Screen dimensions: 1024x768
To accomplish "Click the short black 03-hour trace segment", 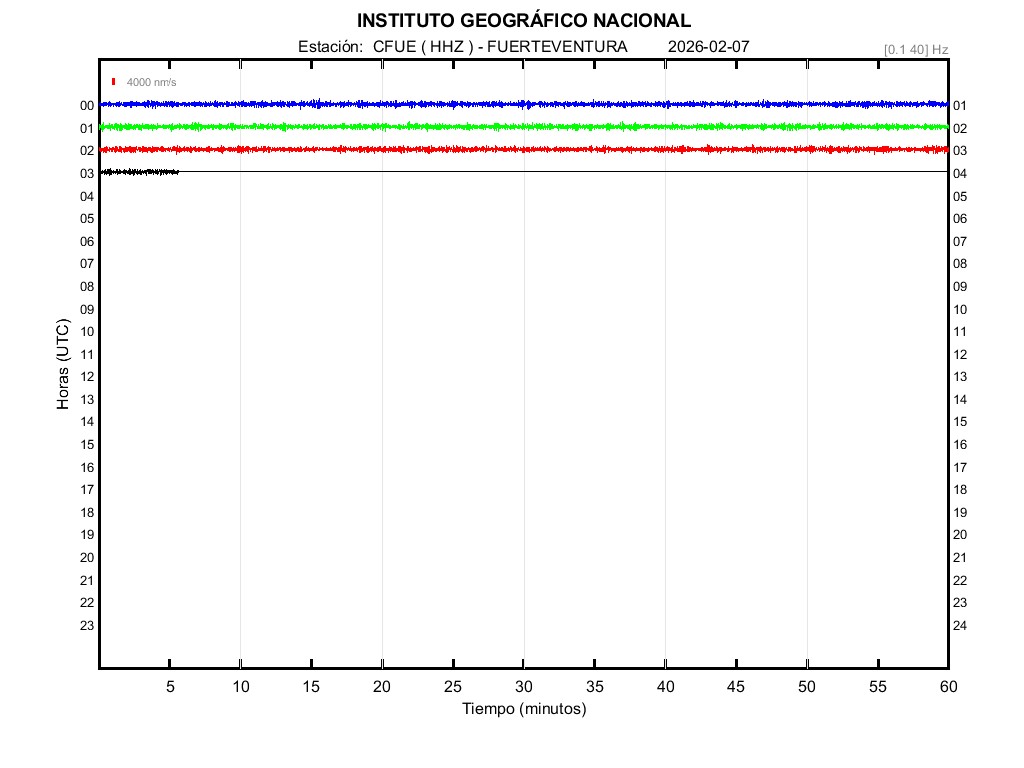I will click(x=139, y=172).
